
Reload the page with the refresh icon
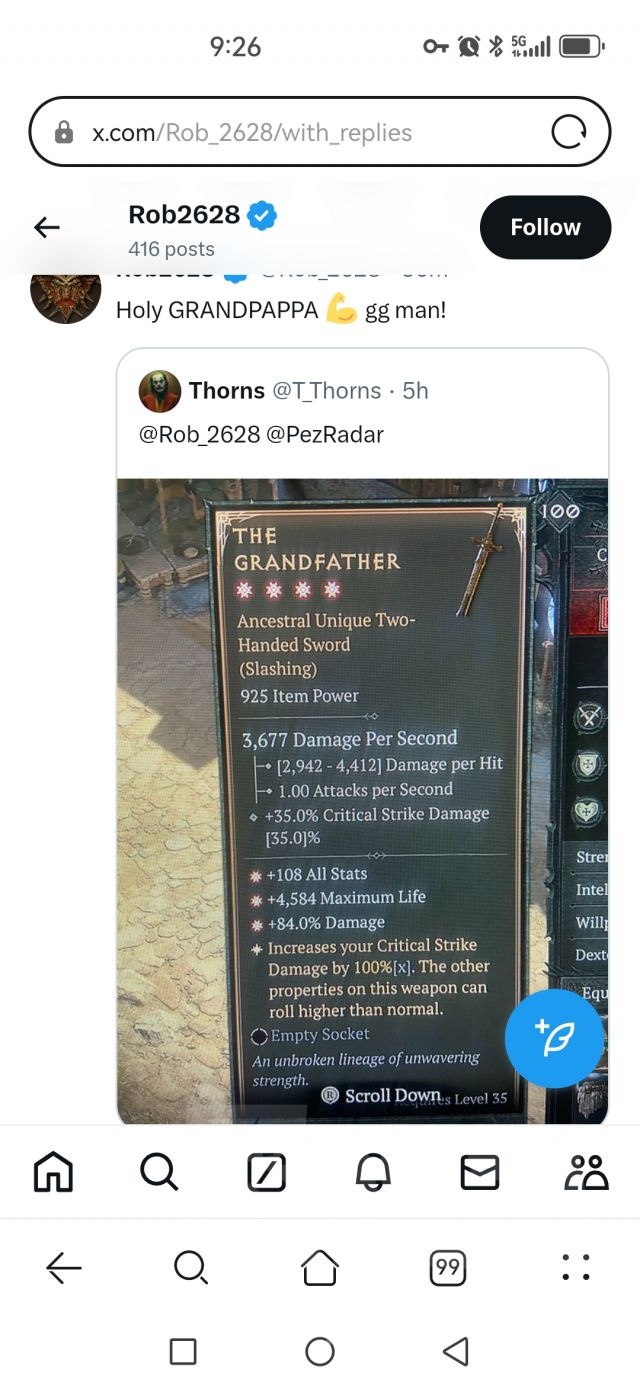569,132
